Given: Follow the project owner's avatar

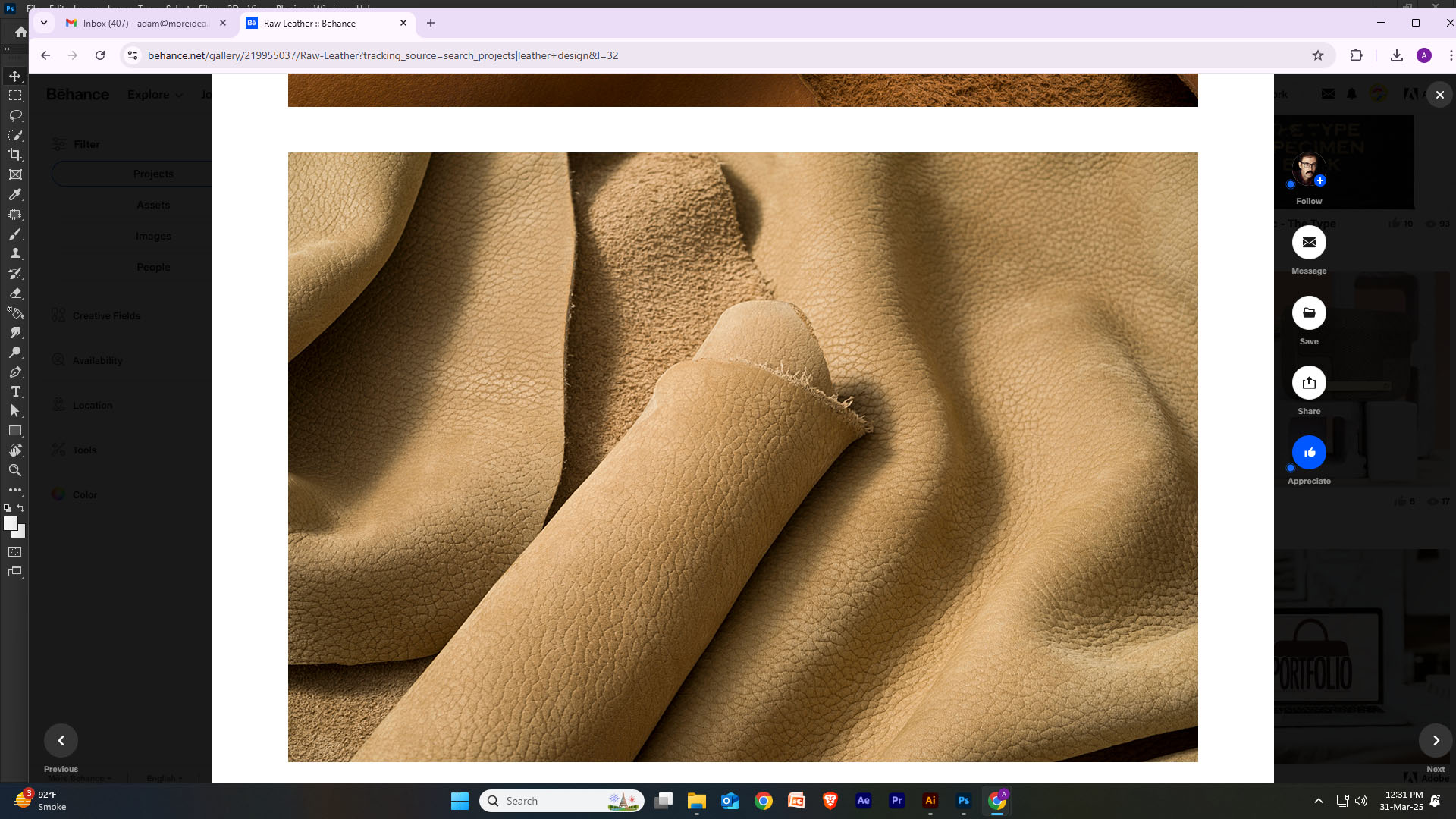Looking at the screenshot, I should 1309,170.
